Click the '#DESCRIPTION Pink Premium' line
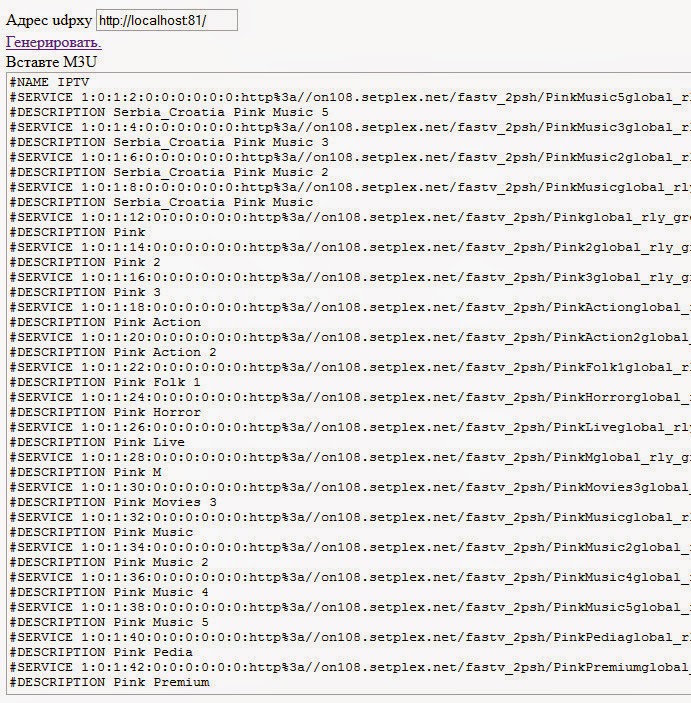 click(x=109, y=683)
